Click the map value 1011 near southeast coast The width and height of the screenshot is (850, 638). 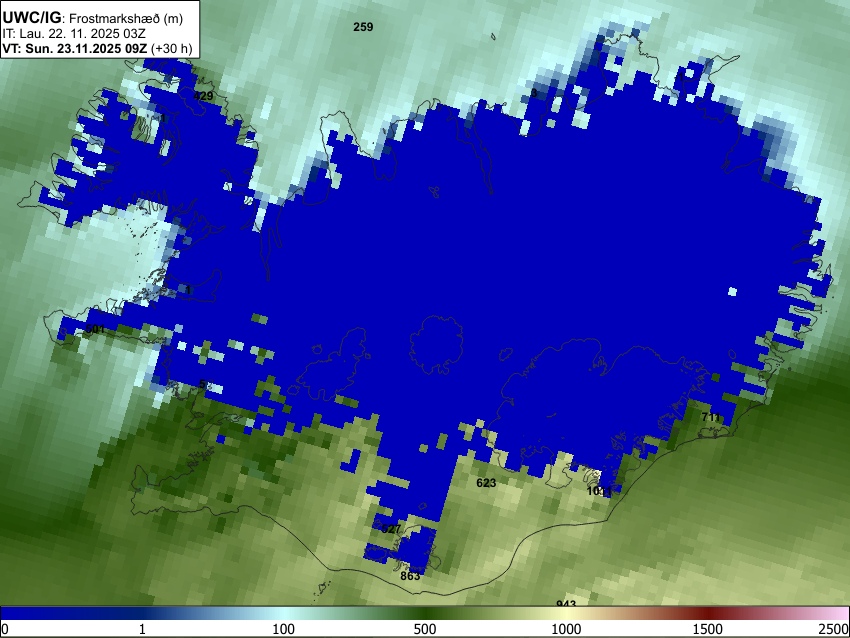pyautogui.click(x=599, y=491)
